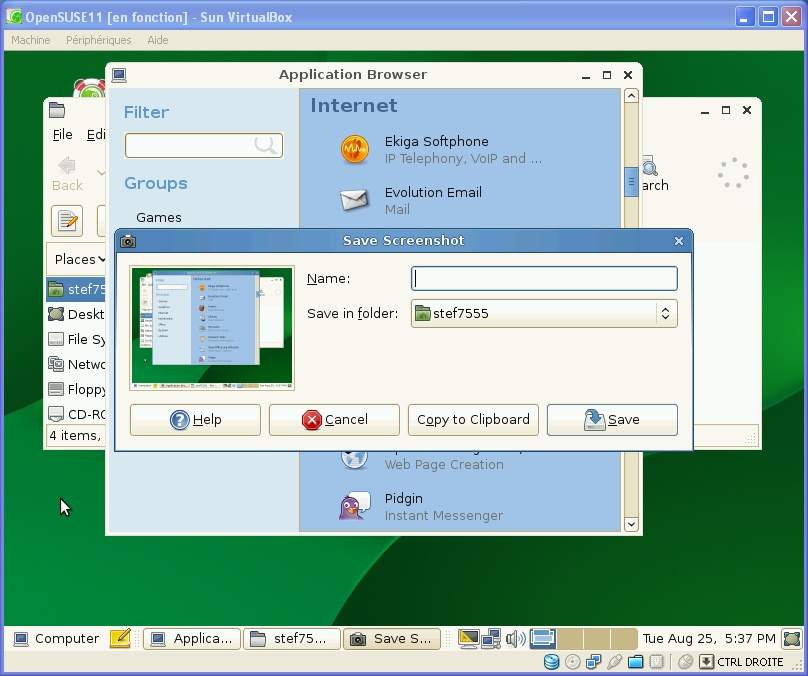Open the File menu in file manager

click(x=62, y=134)
